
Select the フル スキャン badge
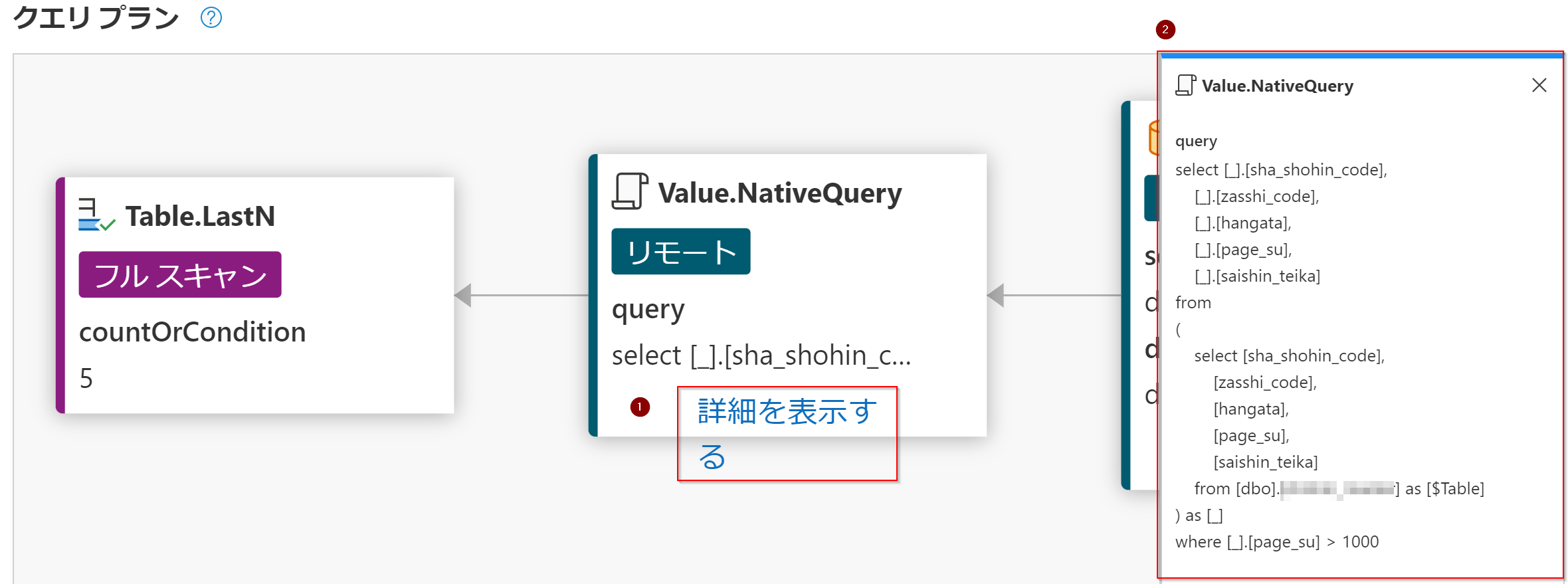(180, 274)
